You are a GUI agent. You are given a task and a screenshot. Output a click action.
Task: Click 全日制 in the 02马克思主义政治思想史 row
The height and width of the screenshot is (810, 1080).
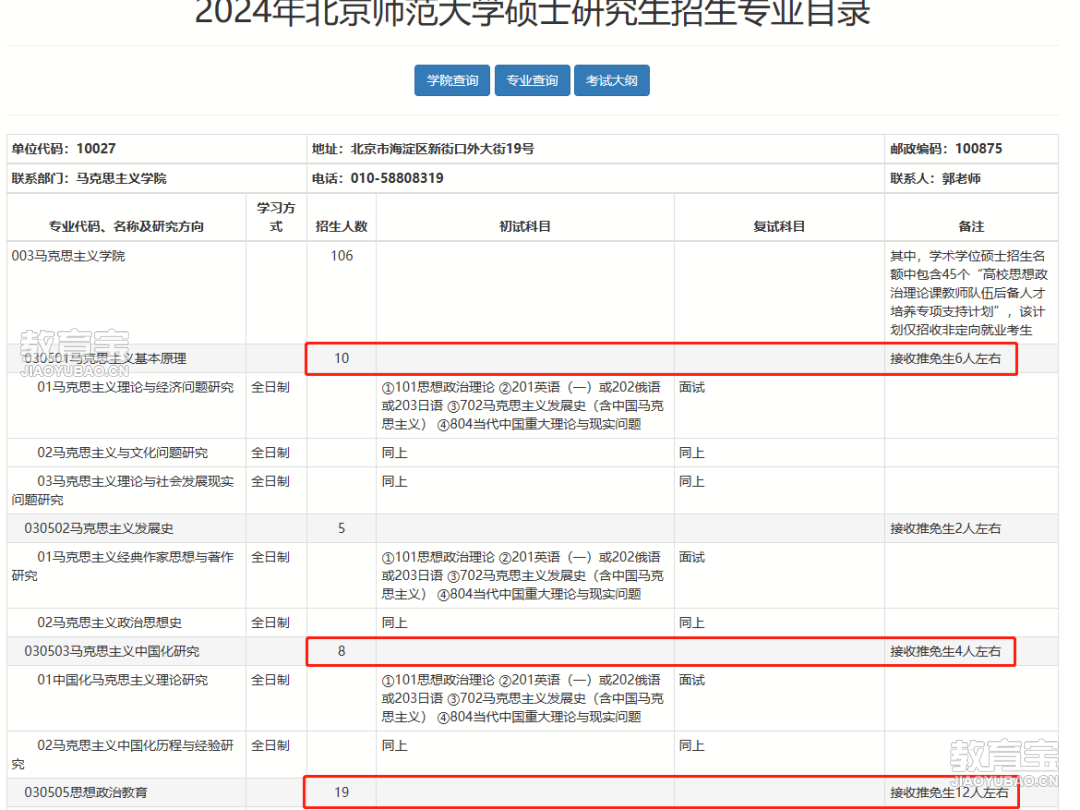pyautogui.click(x=270, y=623)
